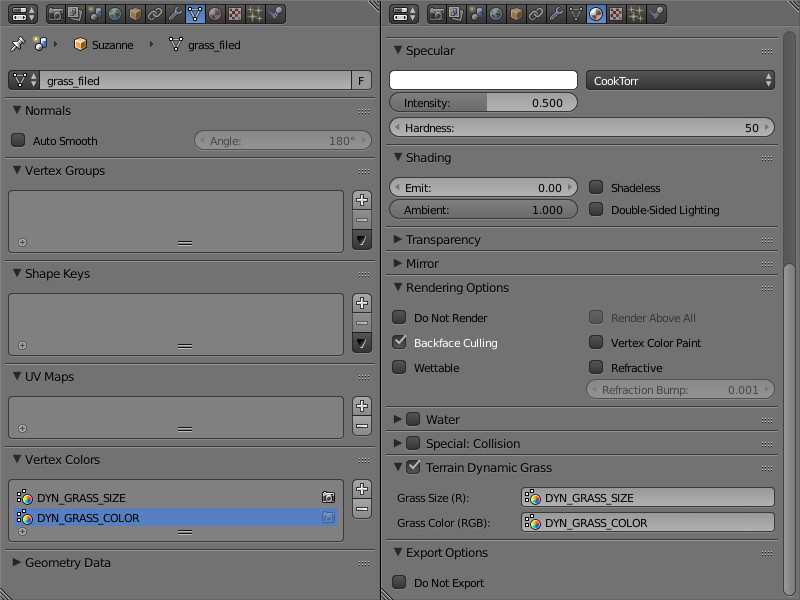This screenshot has width=800, height=600.
Task: Open World properties tab in left panel
Action: pyautogui.click(x=115, y=14)
